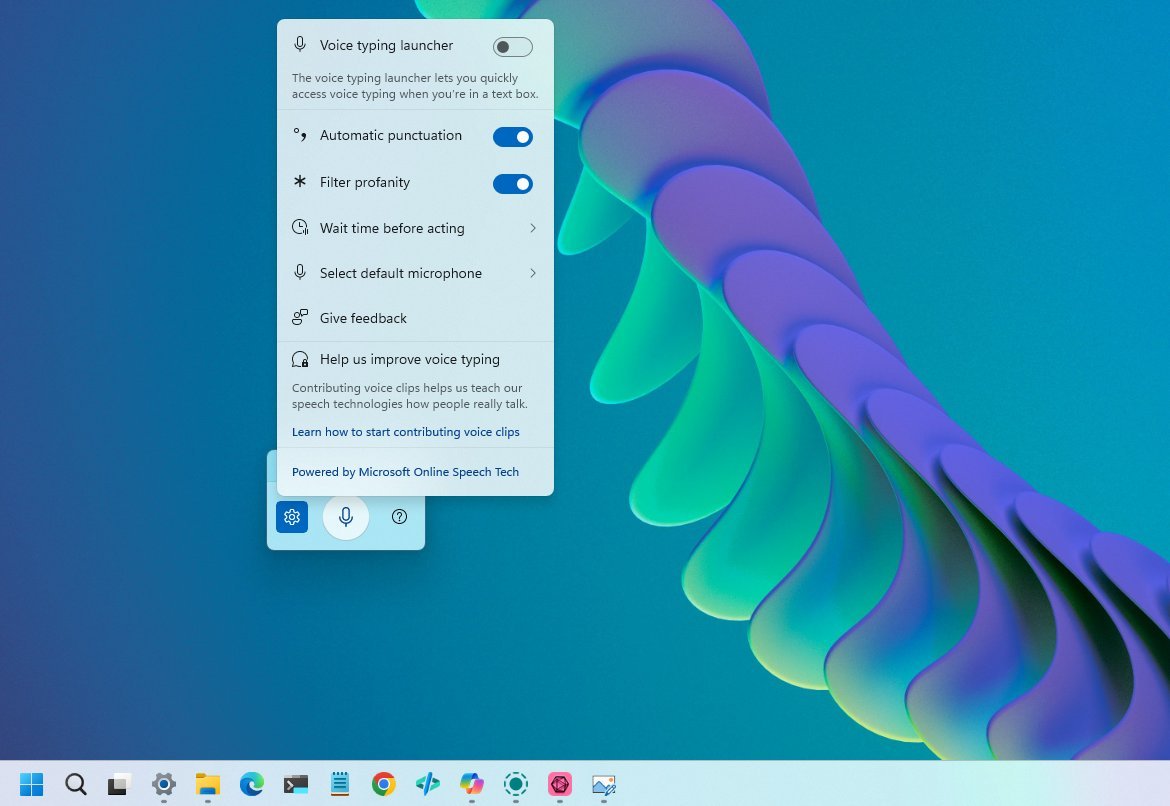Open Google Chrome from the taskbar
The height and width of the screenshot is (806, 1170).
pyautogui.click(x=383, y=785)
